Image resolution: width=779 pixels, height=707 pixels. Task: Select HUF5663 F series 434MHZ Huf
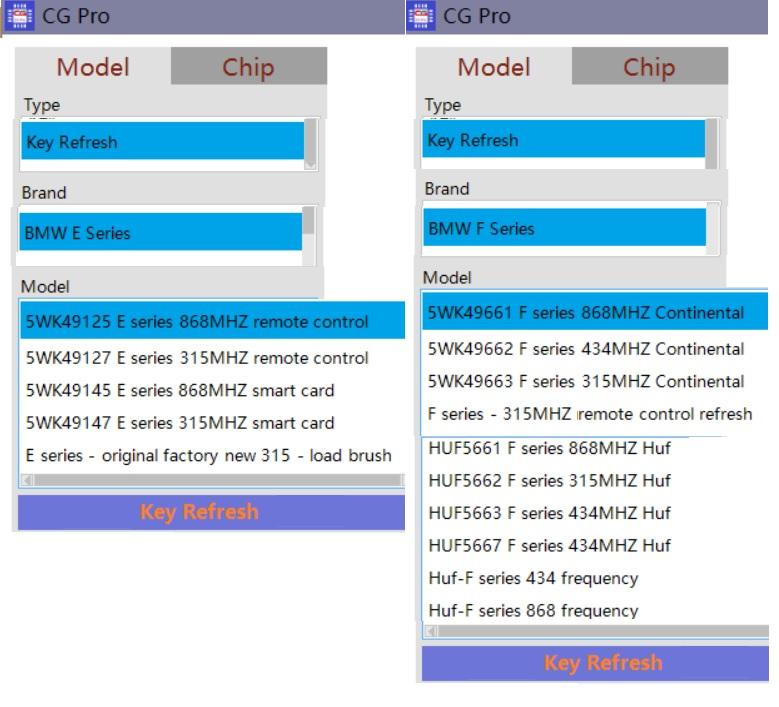click(x=595, y=512)
